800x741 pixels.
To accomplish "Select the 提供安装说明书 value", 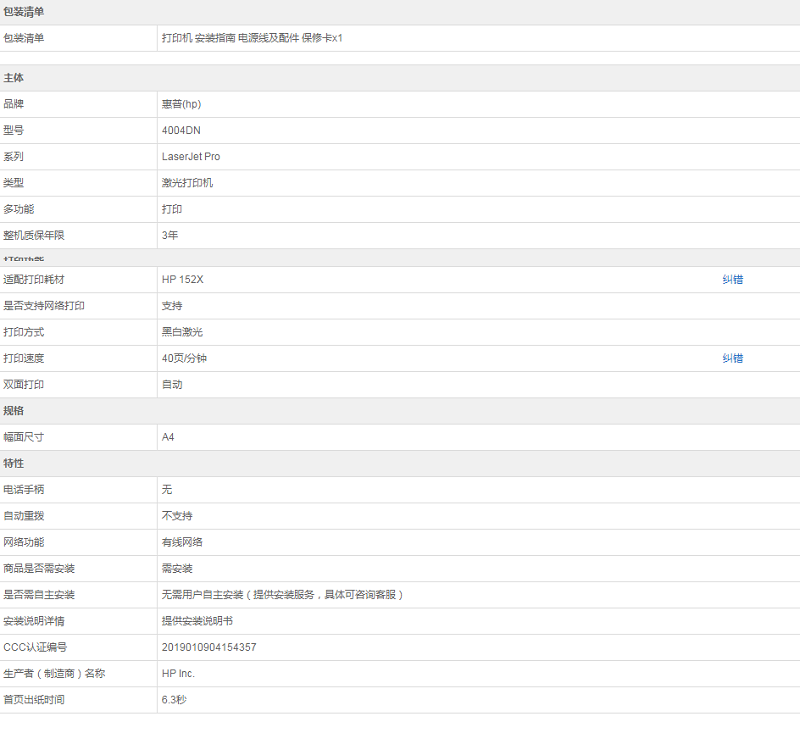I will (x=197, y=621).
